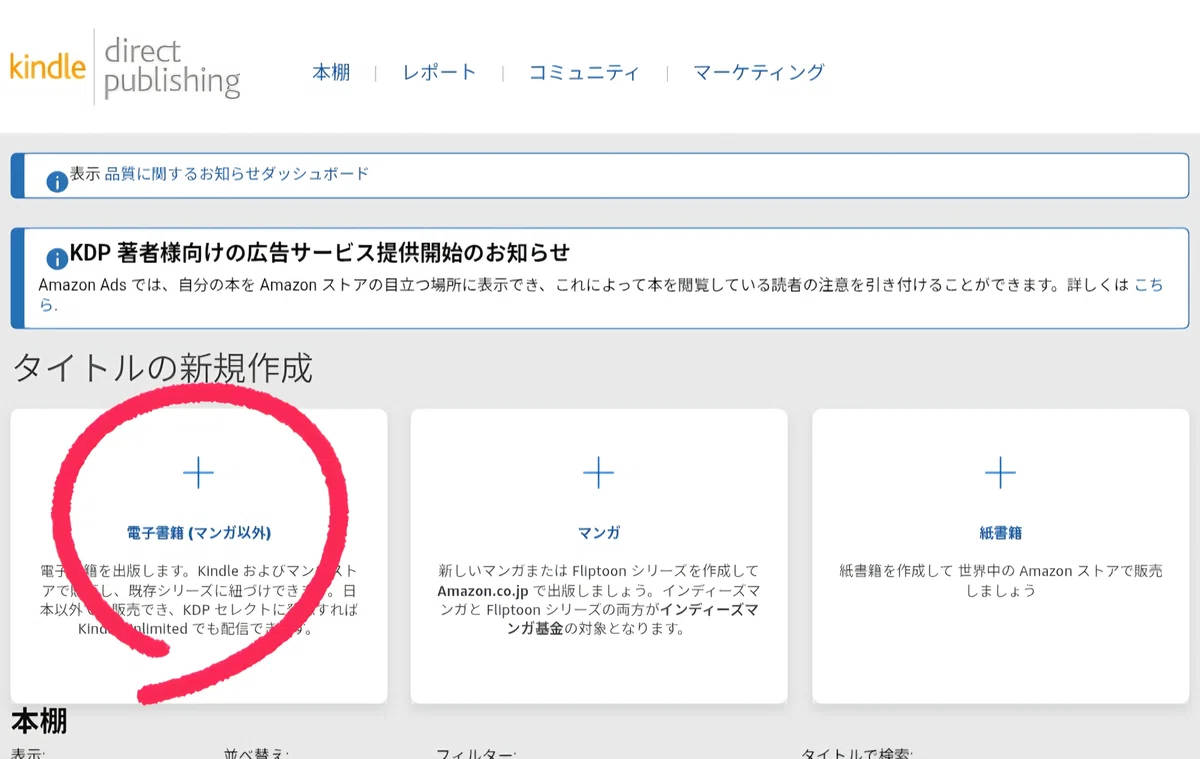Click the Kindle Direct Publishing logo
Viewport: 1200px width, 759px height.
tap(125, 67)
